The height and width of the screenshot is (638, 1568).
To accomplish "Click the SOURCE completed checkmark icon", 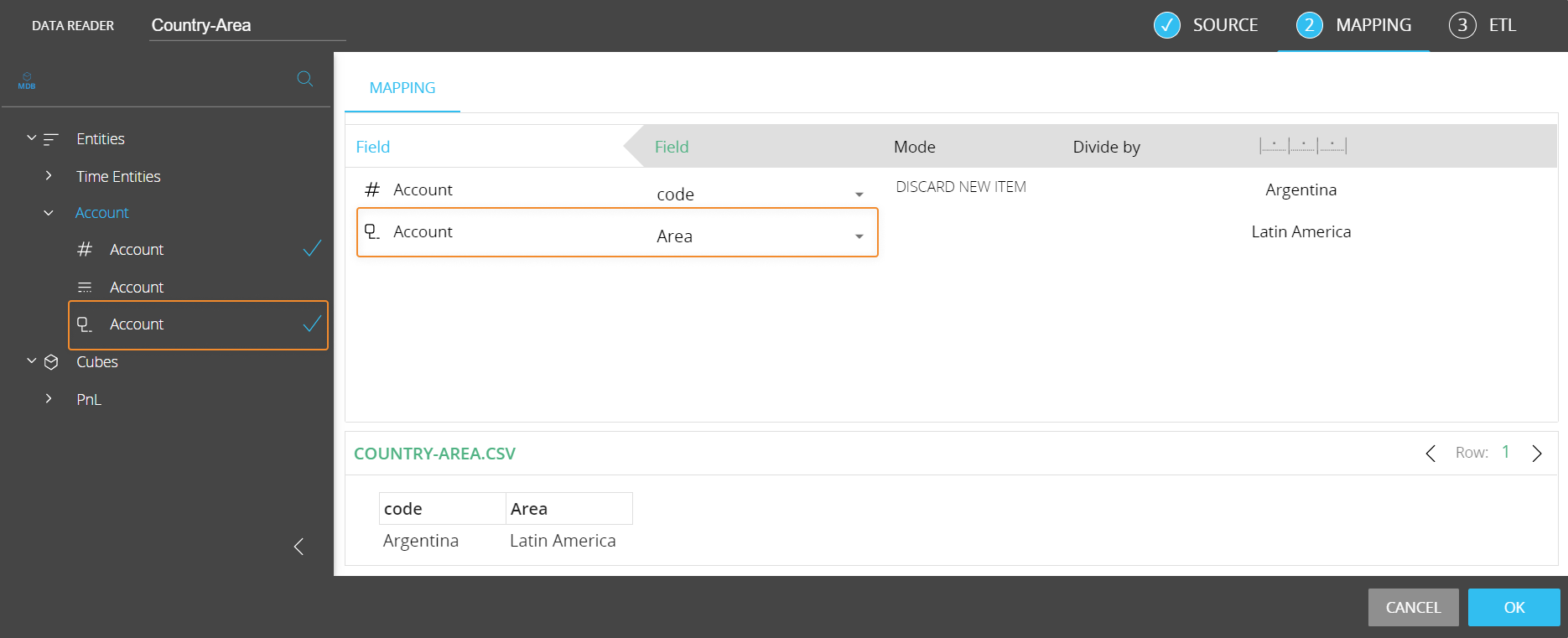I will [x=1167, y=25].
